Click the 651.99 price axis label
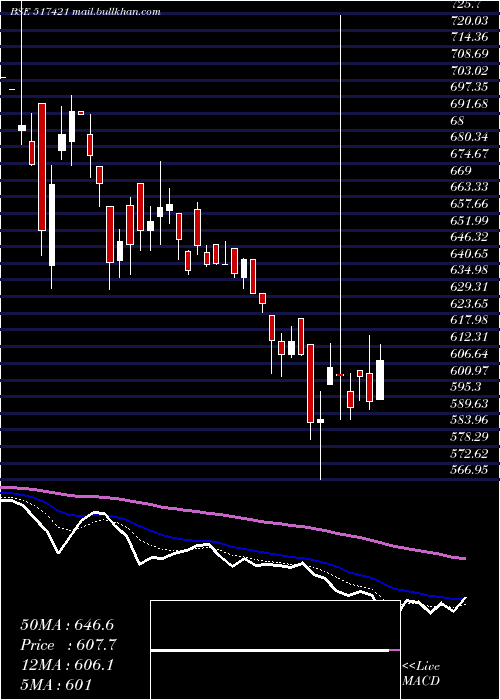The image size is (500, 700). tap(470, 221)
